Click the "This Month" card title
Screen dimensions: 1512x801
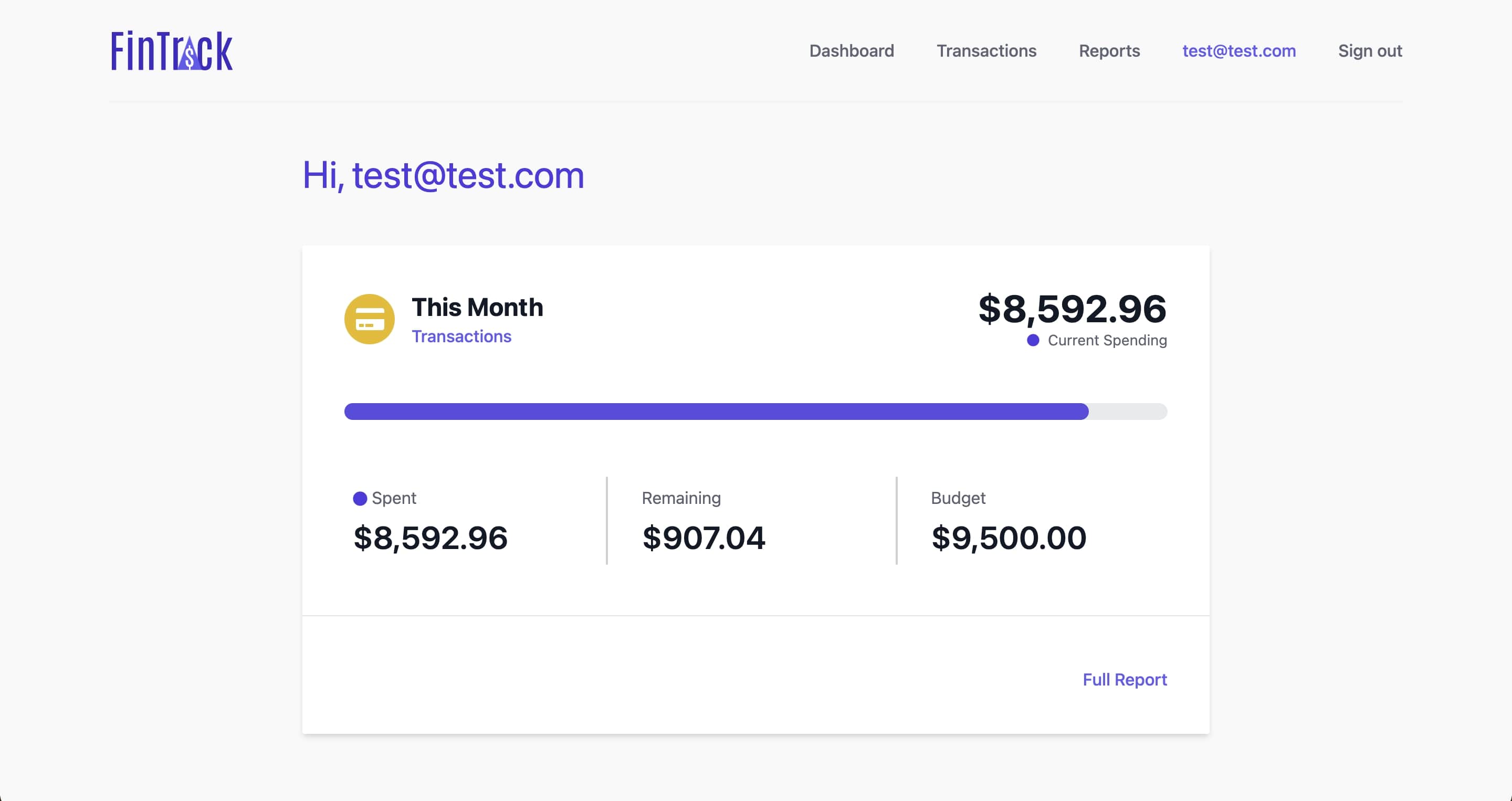tap(477, 307)
